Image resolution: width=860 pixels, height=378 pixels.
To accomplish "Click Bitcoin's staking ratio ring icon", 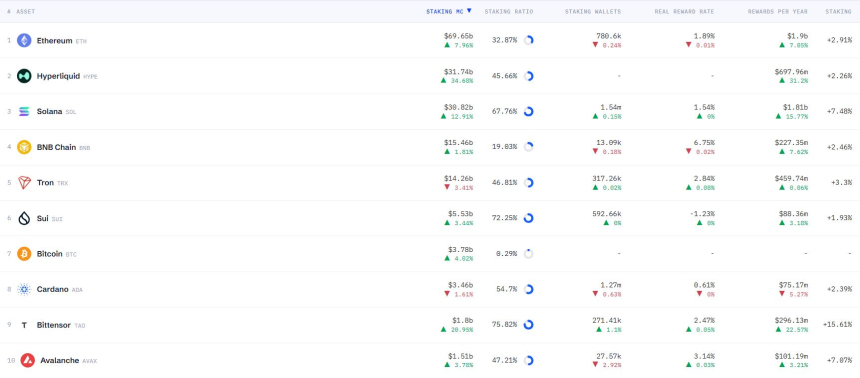I will 529,253.
